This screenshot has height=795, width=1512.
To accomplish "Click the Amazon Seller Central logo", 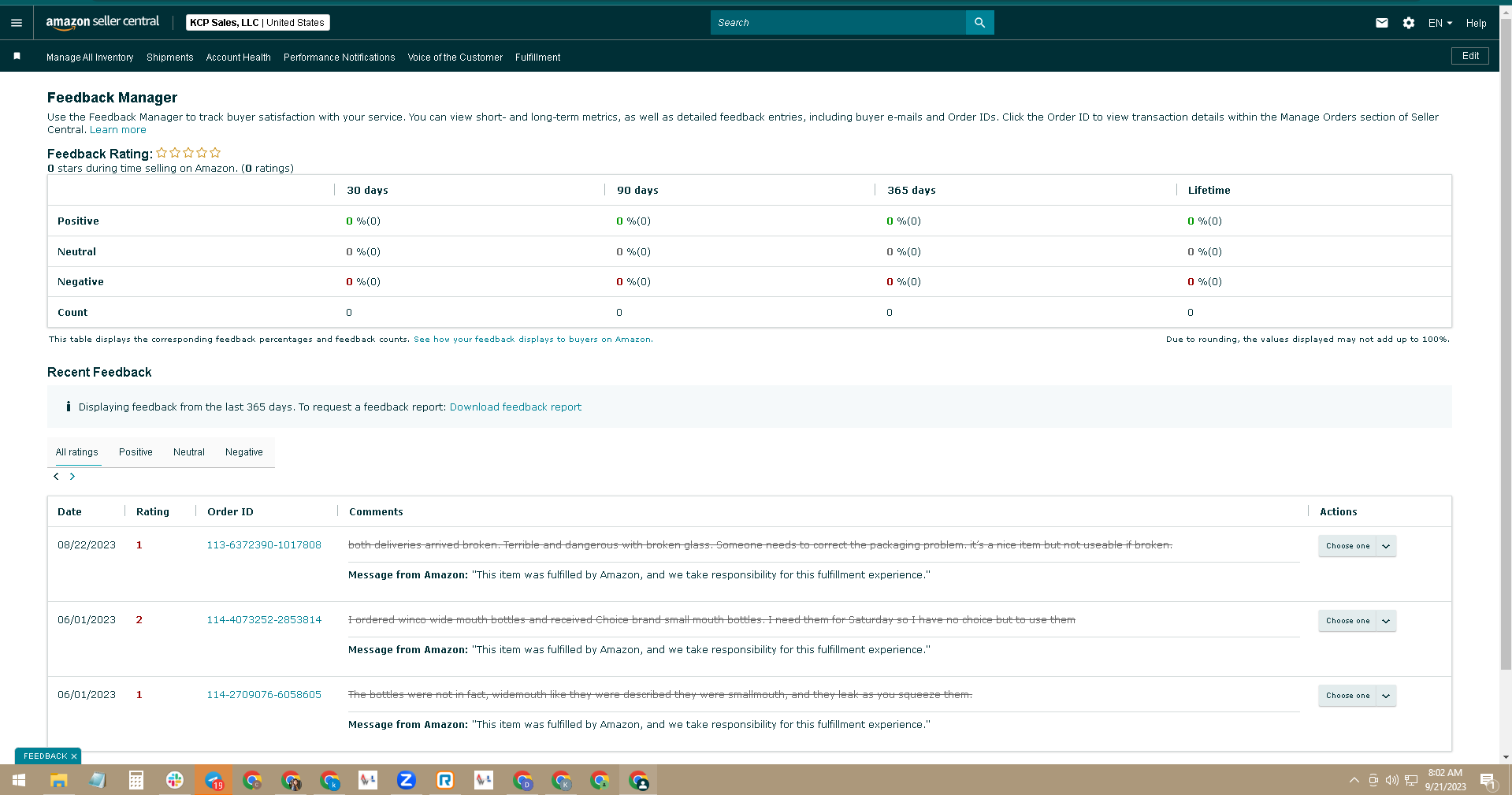I will coord(102,23).
